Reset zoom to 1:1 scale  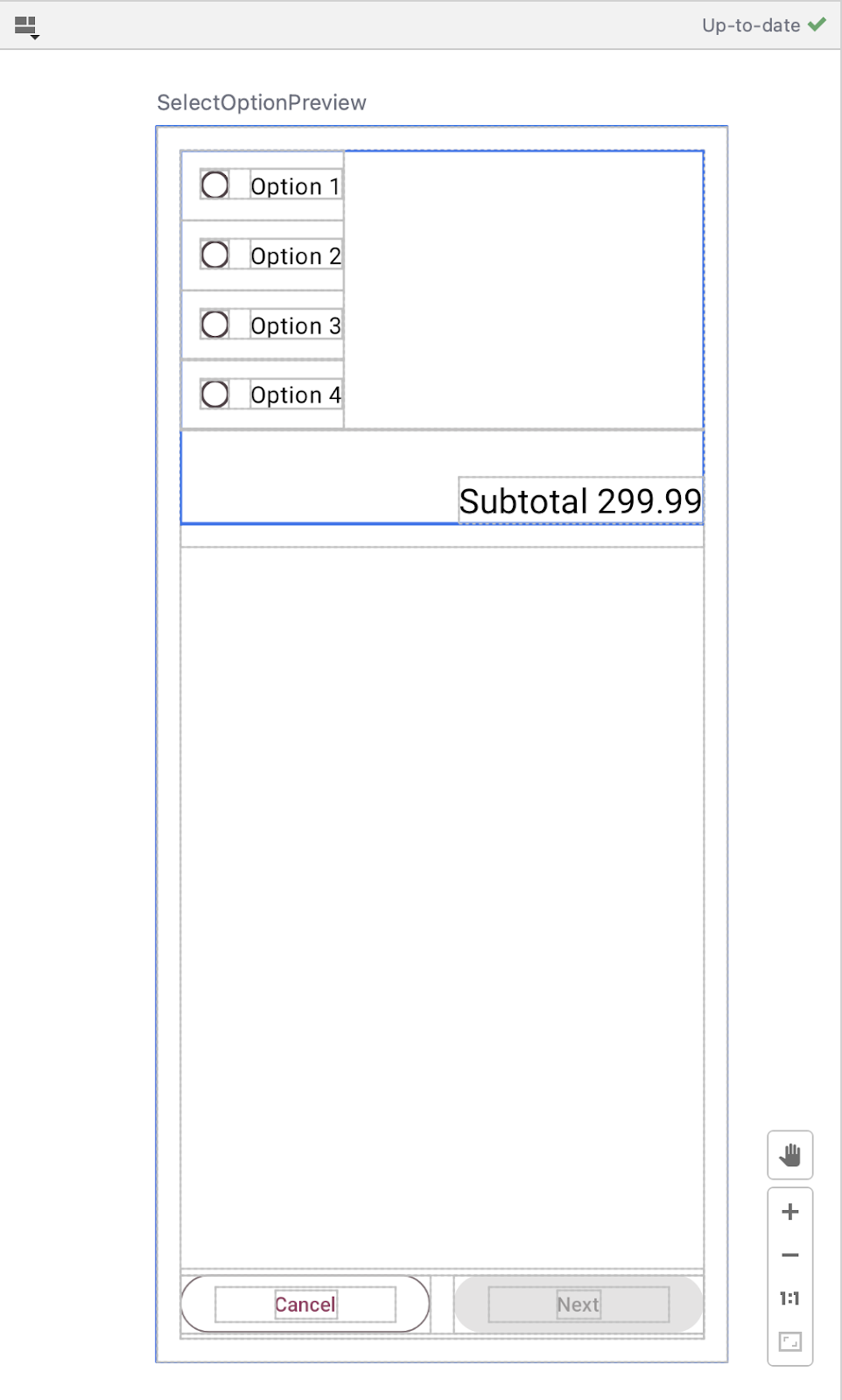[x=789, y=1298]
